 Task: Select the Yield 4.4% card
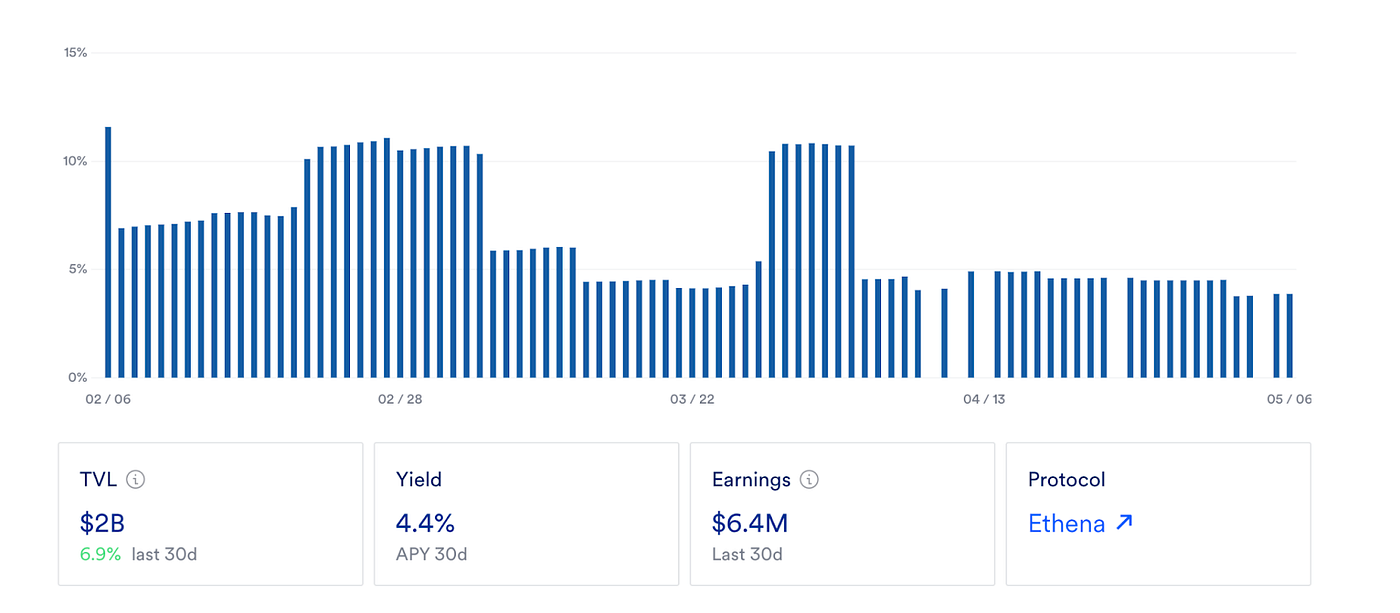pyautogui.click(x=526, y=514)
